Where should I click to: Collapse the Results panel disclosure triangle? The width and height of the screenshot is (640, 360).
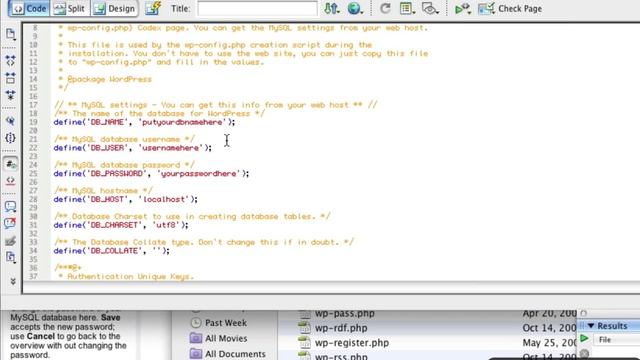point(591,326)
